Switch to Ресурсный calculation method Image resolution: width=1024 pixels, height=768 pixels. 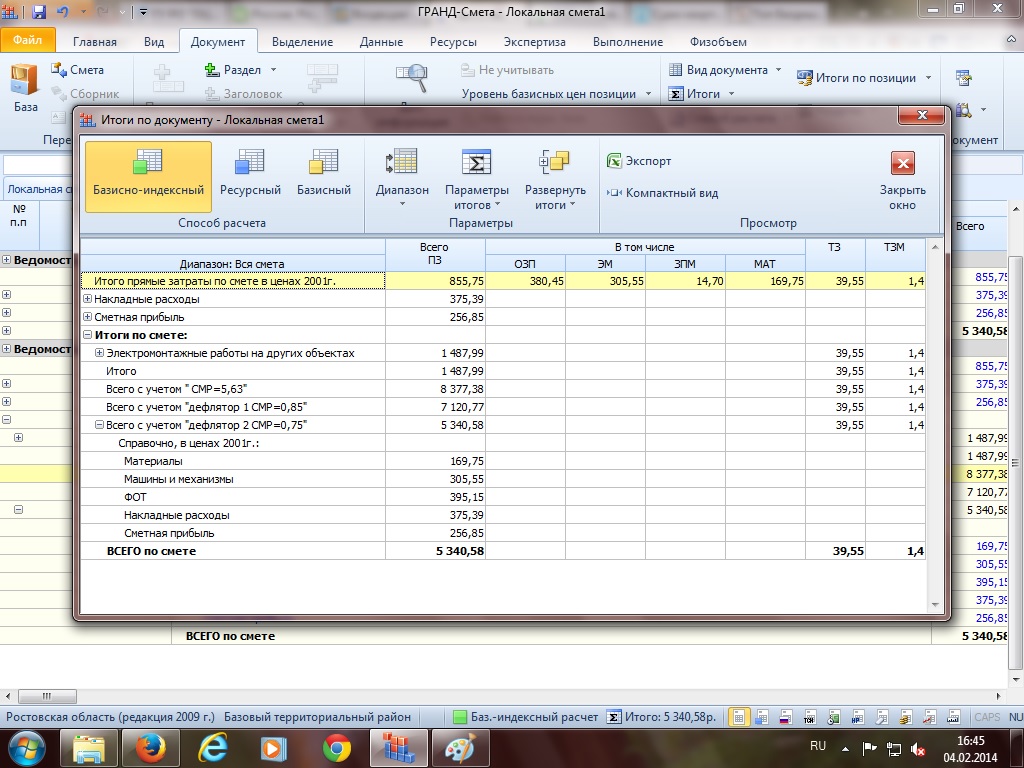coord(250,175)
